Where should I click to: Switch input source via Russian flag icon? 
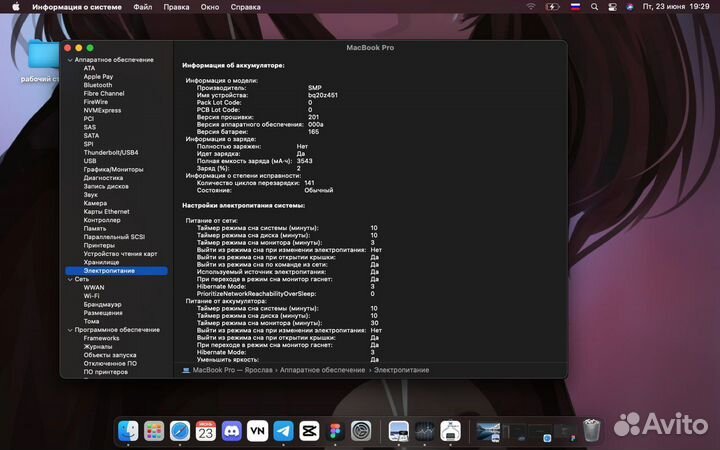575,7
